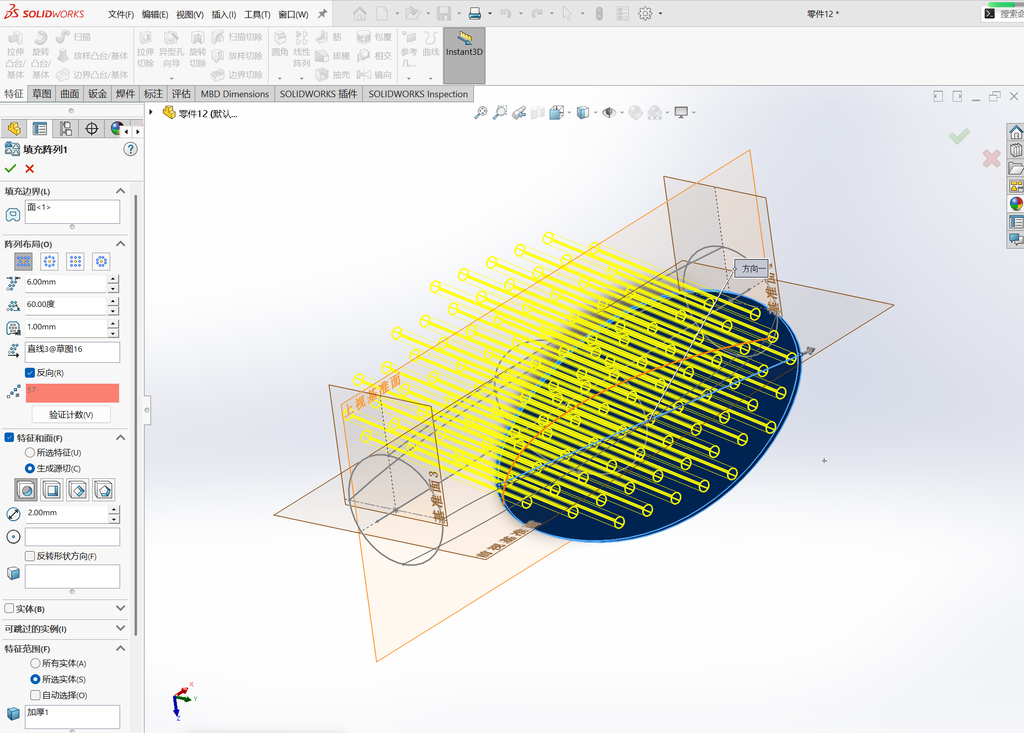Click the 2.00mm diameter field
This screenshot has width=1024, height=733.
coord(67,513)
